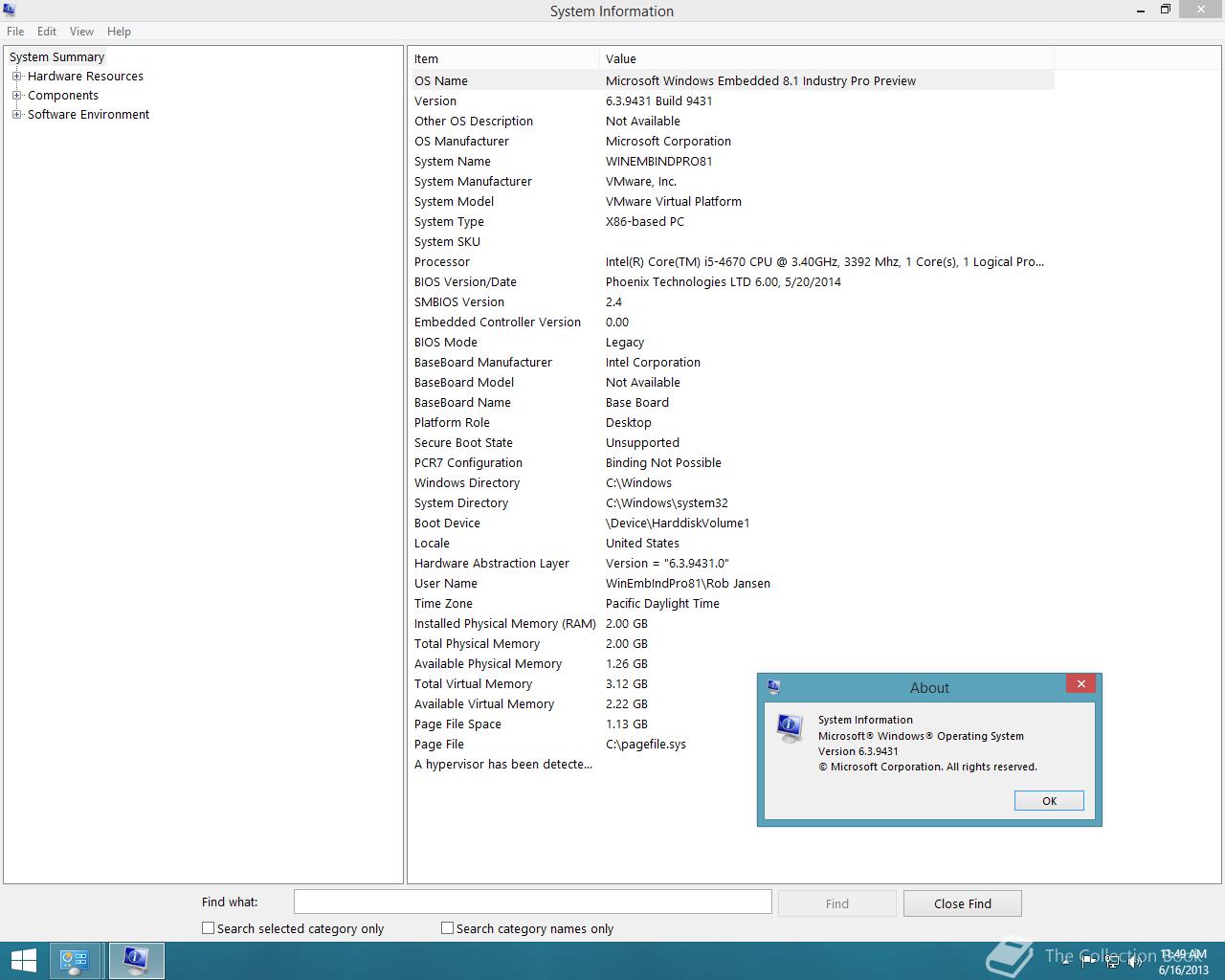Open the View menu

click(x=81, y=32)
